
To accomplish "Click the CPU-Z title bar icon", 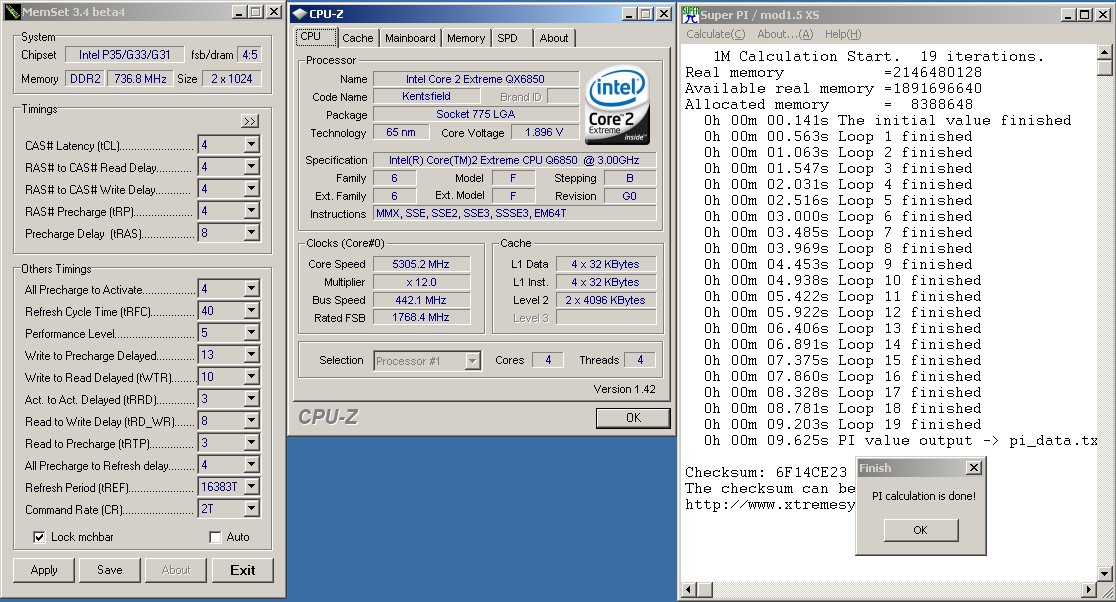I will click(x=300, y=14).
